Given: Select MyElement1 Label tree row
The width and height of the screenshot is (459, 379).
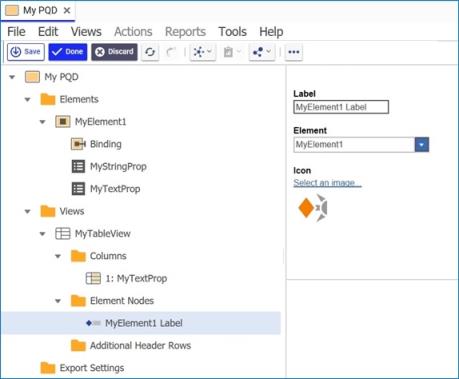Looking at the screenshot, I should [141, 323].
